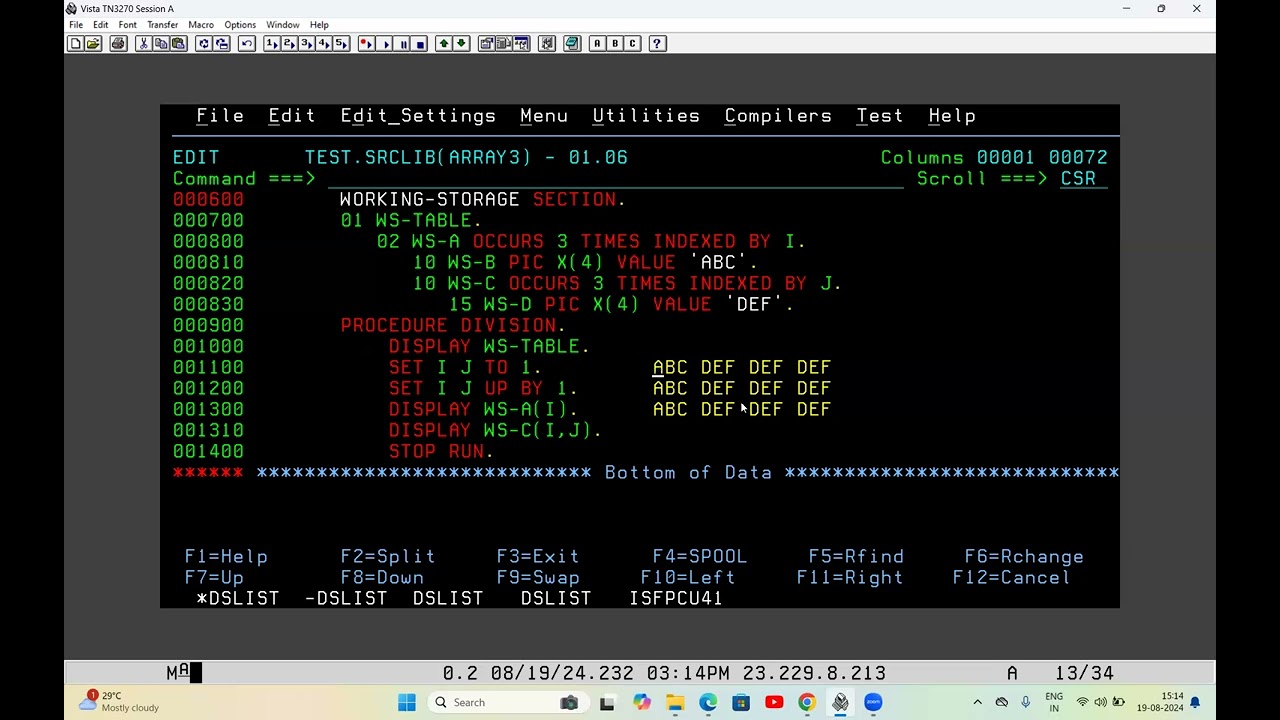Click F12=Cancel function key label
Viewport: 1280px width, 720px height.
(1012, 578)
